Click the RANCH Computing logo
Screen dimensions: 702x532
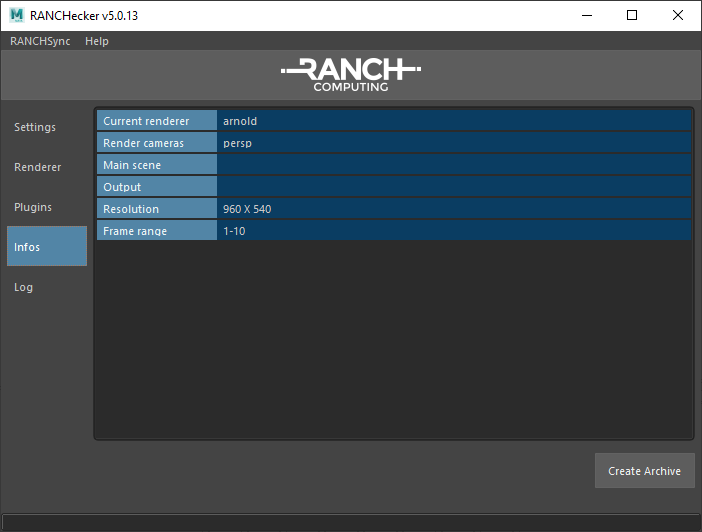[x=351, y=75]
